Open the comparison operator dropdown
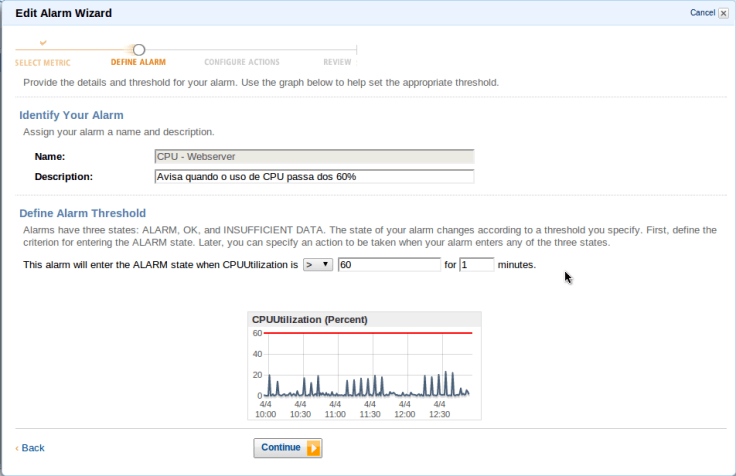The width and height of the screenshot is (736, 476). [318, 265]
